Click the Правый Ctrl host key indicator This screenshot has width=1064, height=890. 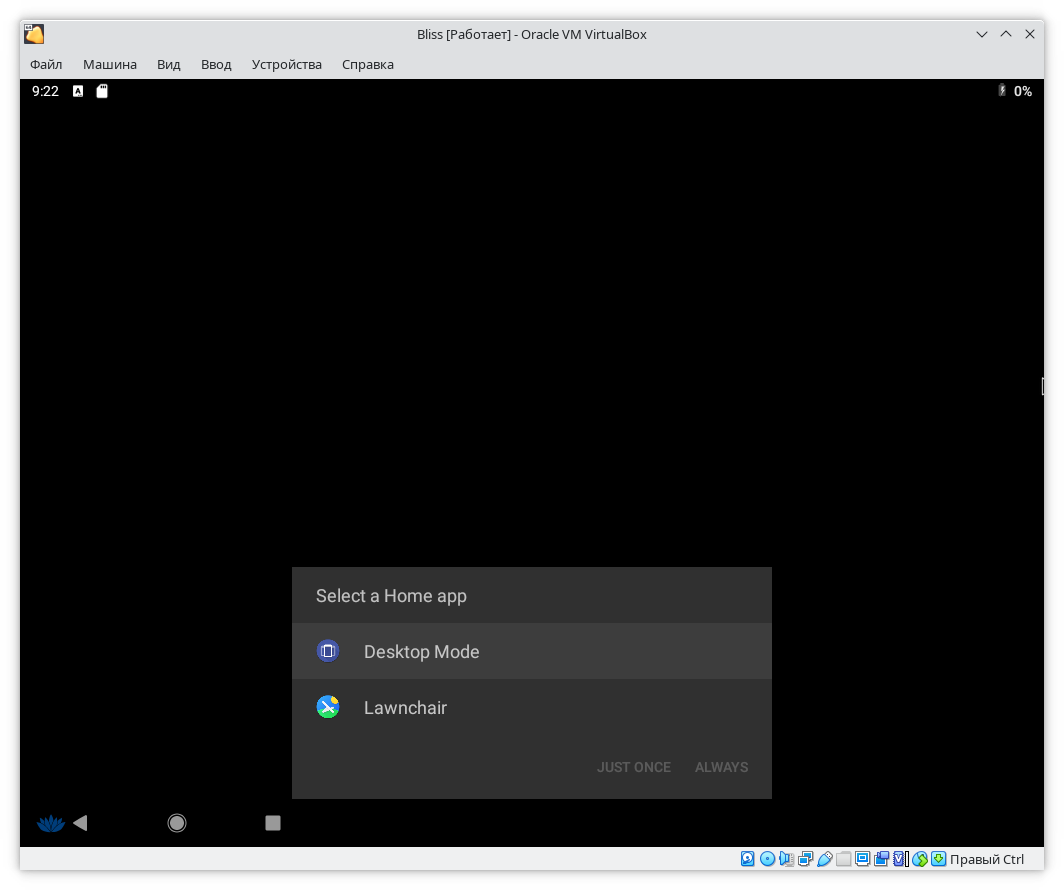pyautogui.click(x=986, y=859)
